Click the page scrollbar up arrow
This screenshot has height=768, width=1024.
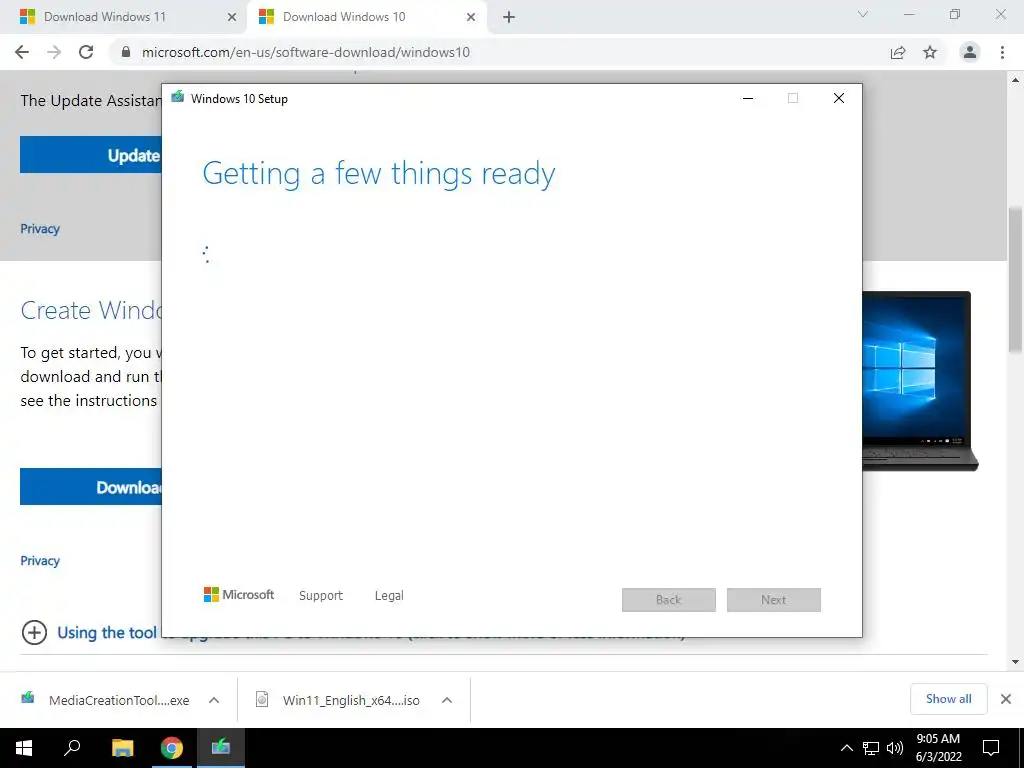click(1015, 80)
